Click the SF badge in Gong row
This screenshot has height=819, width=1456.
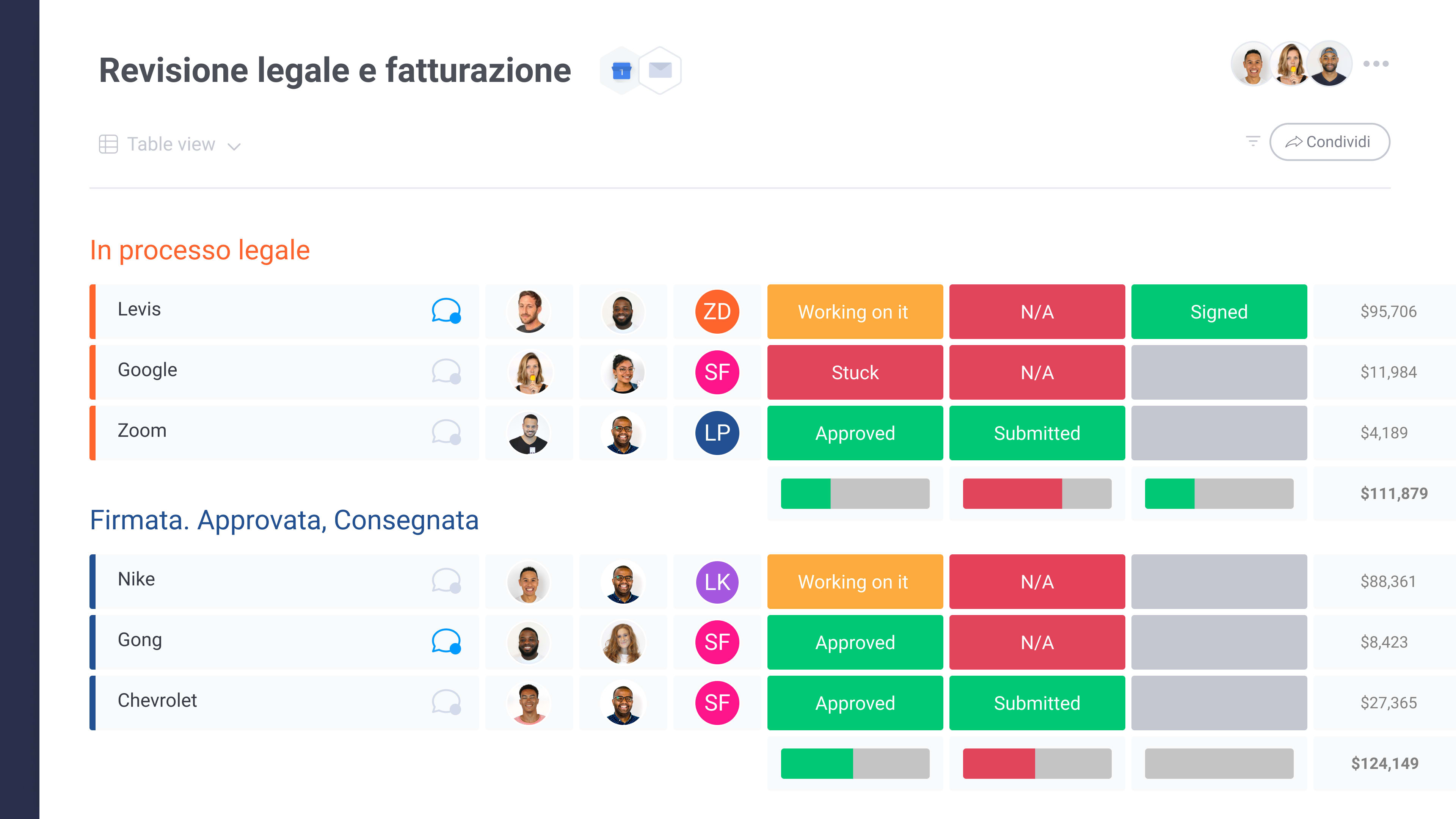tap(717, 642)
